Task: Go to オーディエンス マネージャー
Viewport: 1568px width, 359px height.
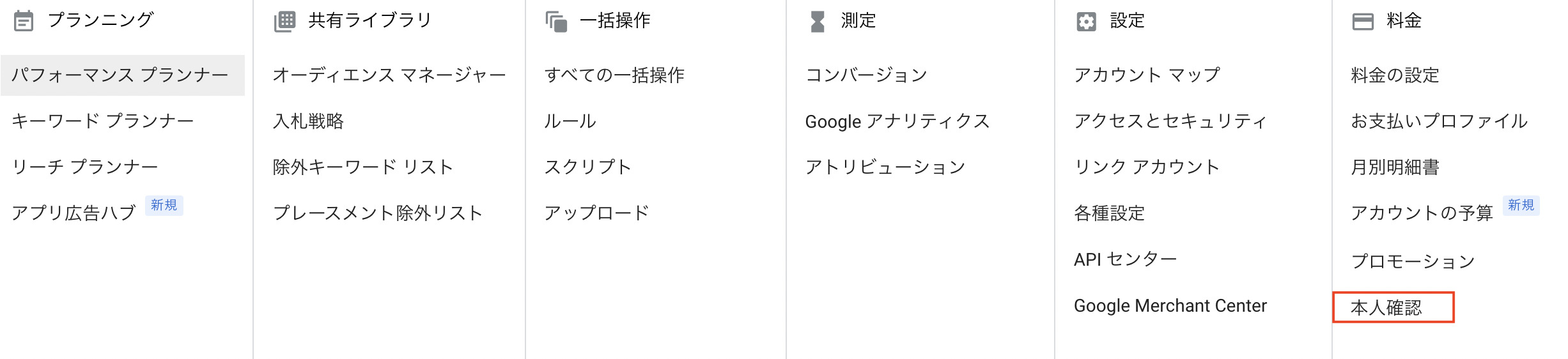Action: 389,75
